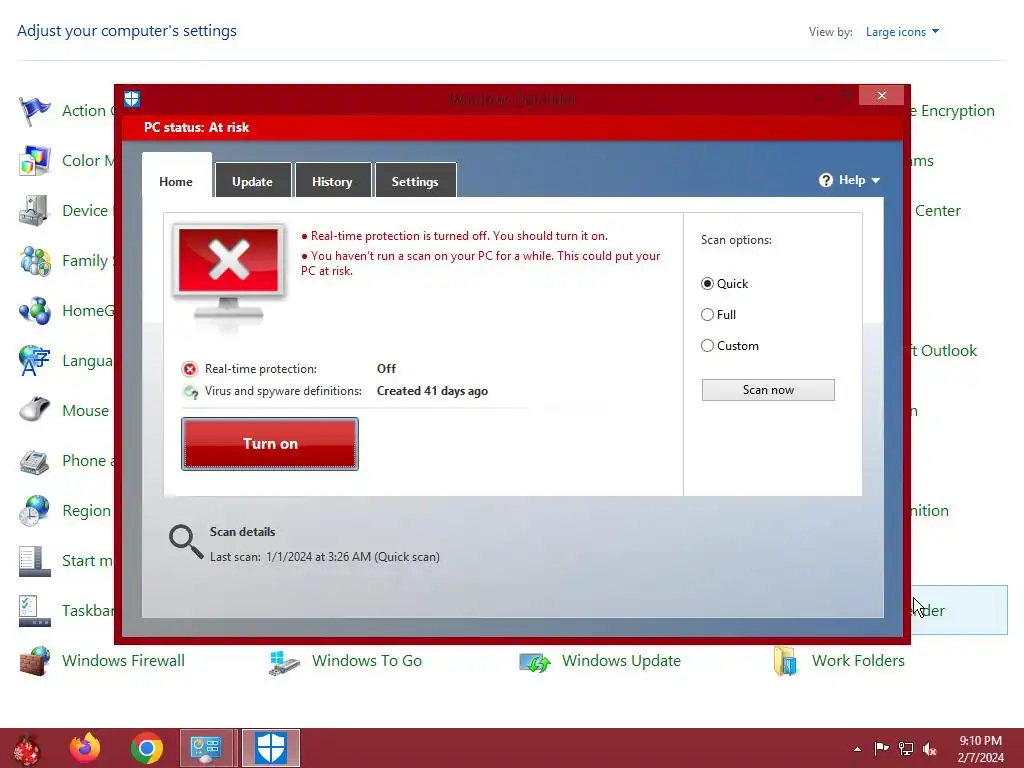Open Work Folders icon
This screenshot has height=768, width=1024.
tap(784, 661)
